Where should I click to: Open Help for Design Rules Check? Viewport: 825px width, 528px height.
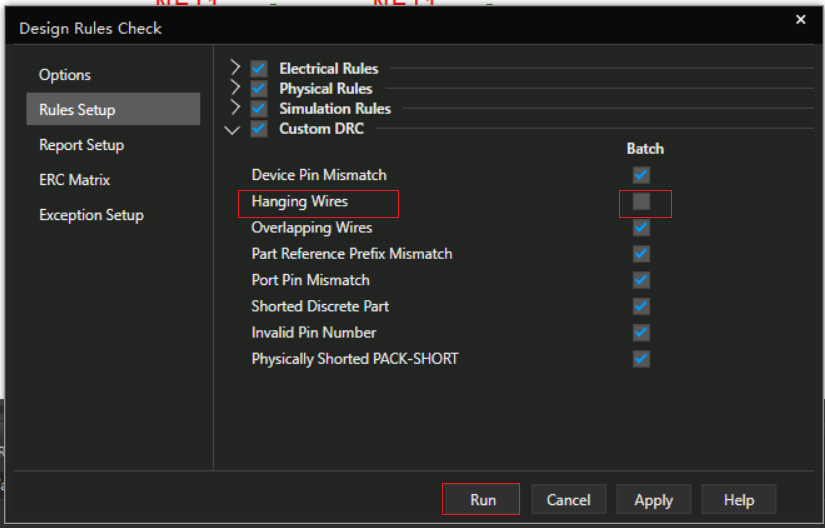[x=739, y=499]
